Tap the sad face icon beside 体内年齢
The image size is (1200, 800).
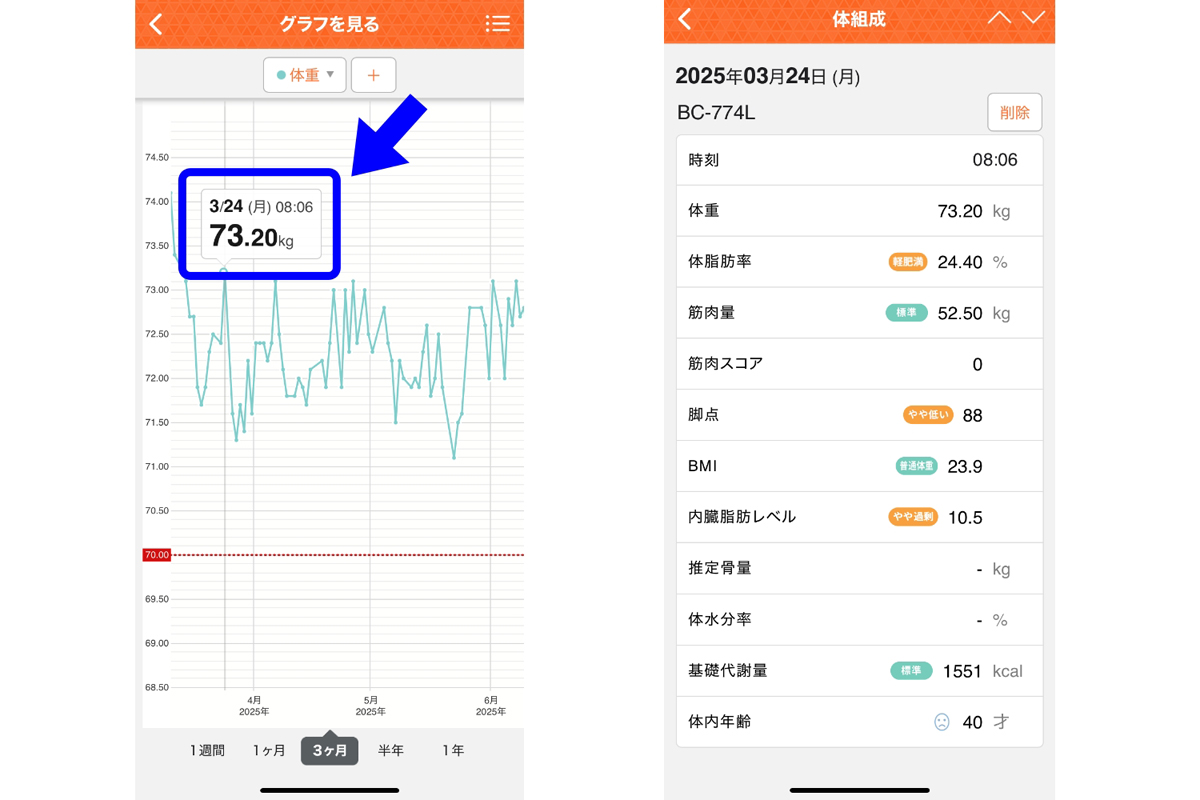click(x=941, y=722)
